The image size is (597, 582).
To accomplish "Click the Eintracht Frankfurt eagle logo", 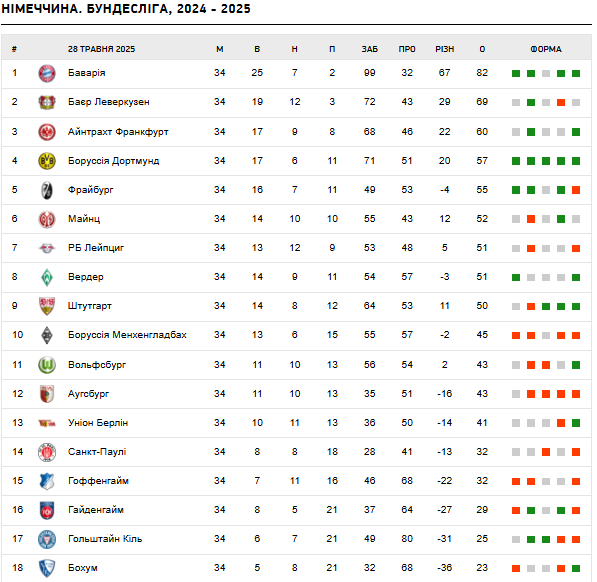I will 47,132.
